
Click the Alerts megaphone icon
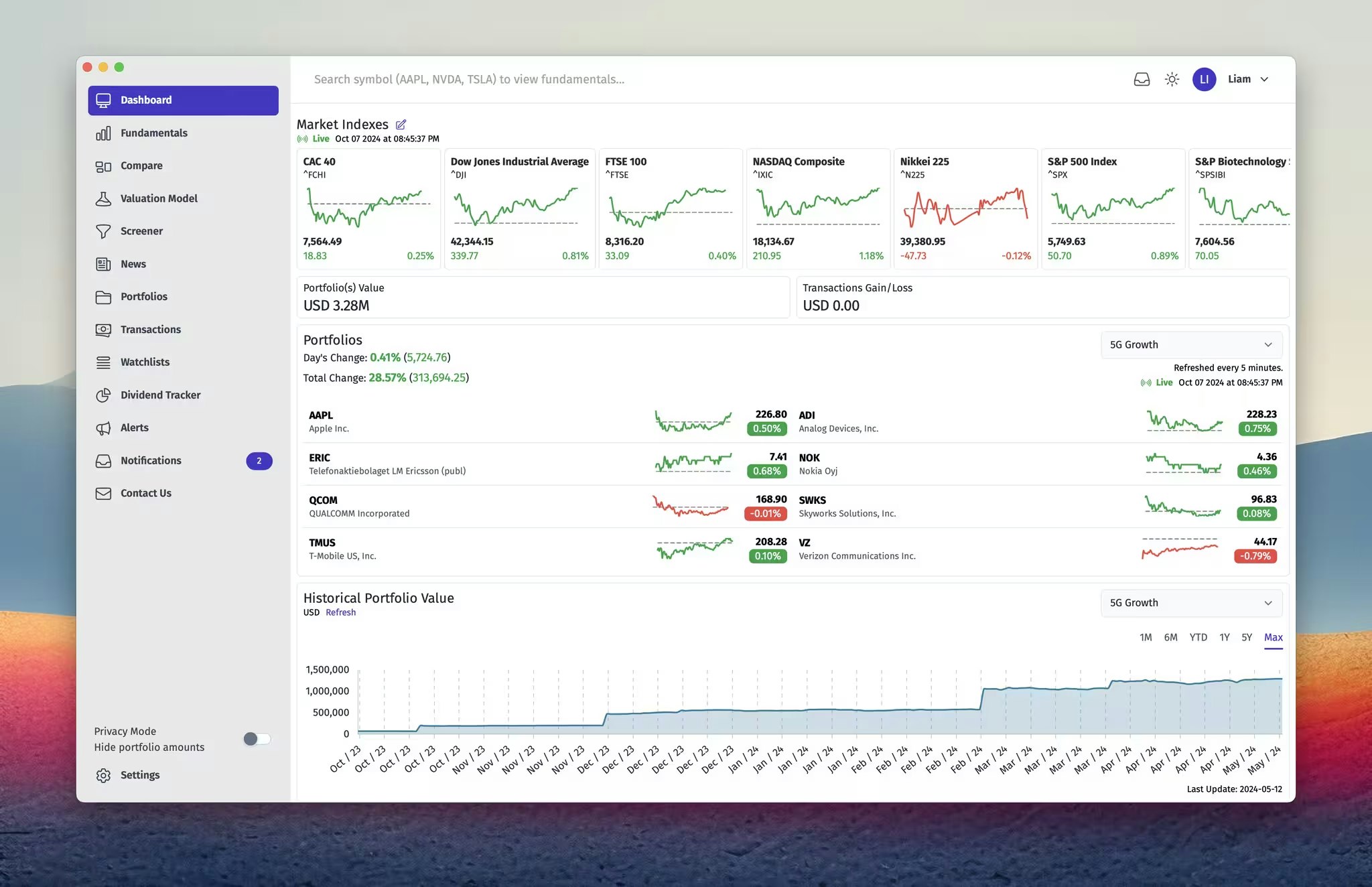pyautogui.click(x=103, y=428)
